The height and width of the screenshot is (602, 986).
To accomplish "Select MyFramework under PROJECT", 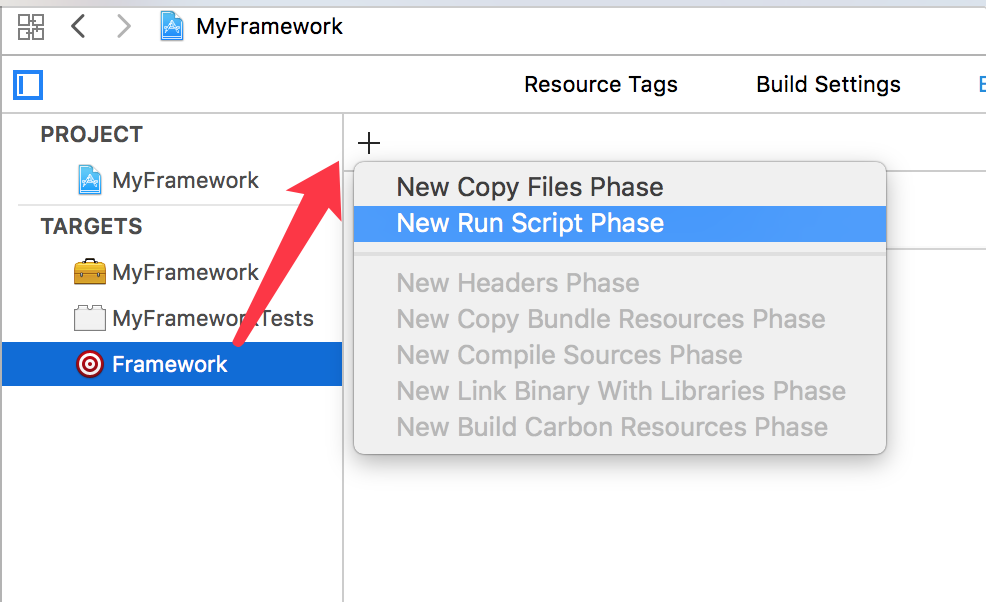I will click(x=185, y=180).
